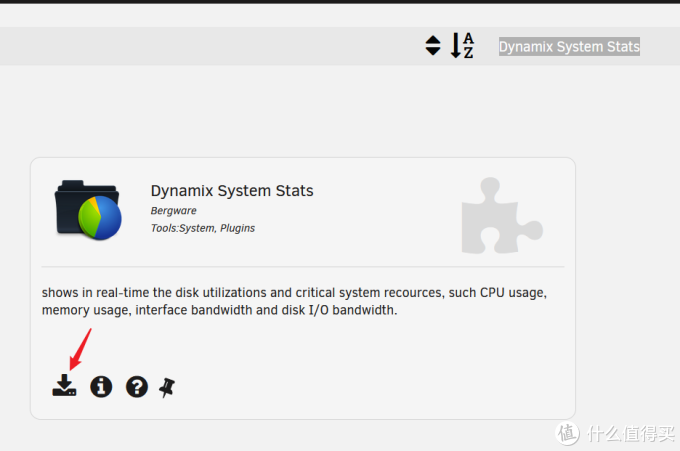Click the divider line under the card header

(303, 267)
